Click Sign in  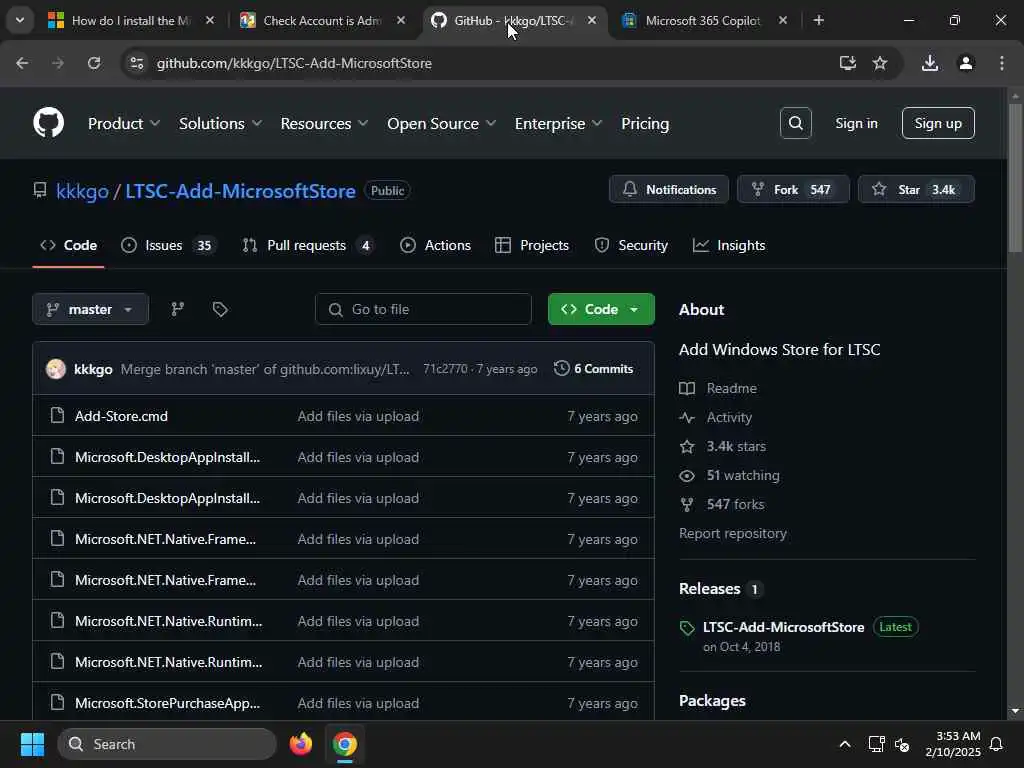pyautogui.click(x=856, y=123)
